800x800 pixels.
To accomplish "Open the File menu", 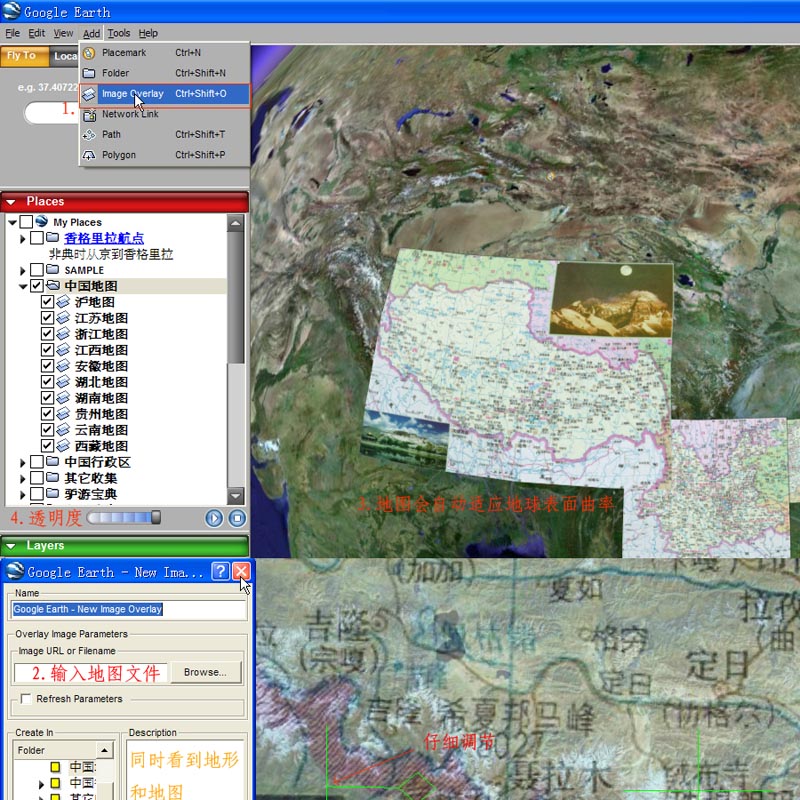I will tap(12, 33).
